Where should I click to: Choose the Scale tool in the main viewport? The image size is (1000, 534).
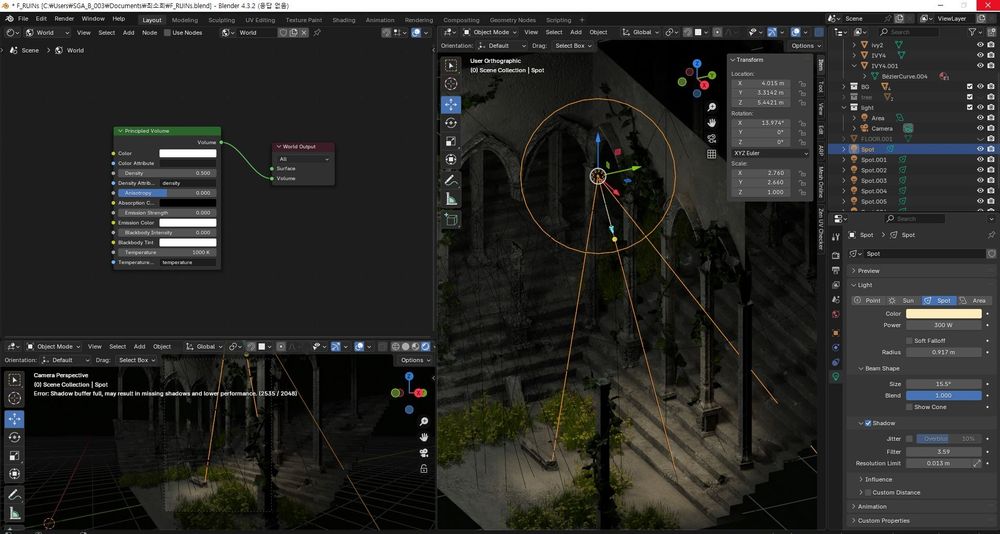451,141
